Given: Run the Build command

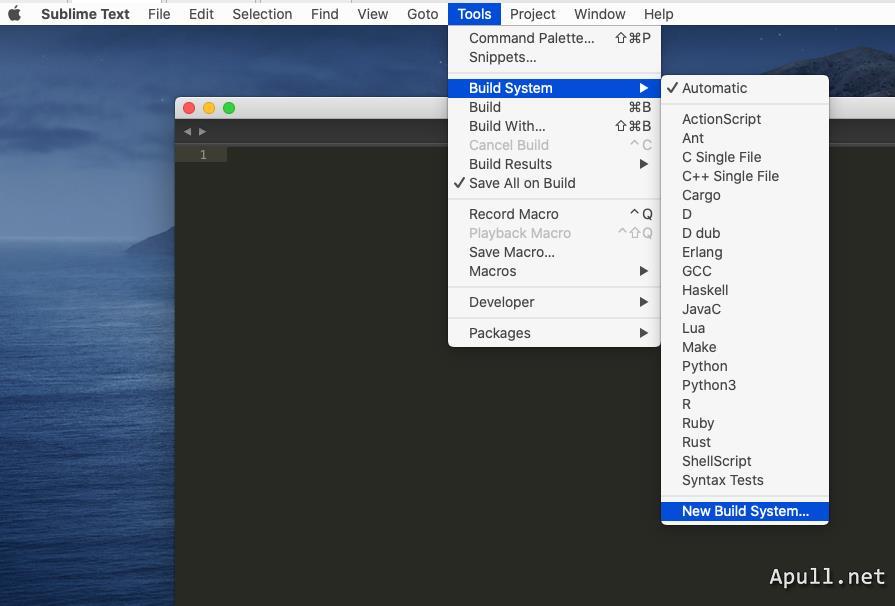Looking at the screenshot, I should 554,107.
